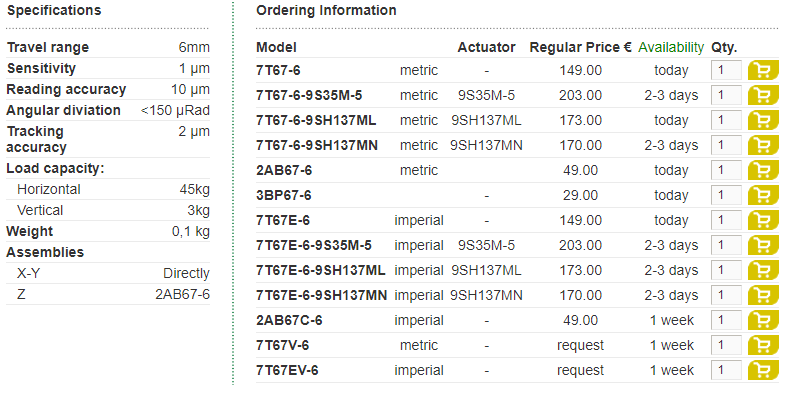Click cart icon for 7T67-6-9SH137ML
Screen dimensions: 795x401
pyautogui.click(x=763, y=120)
